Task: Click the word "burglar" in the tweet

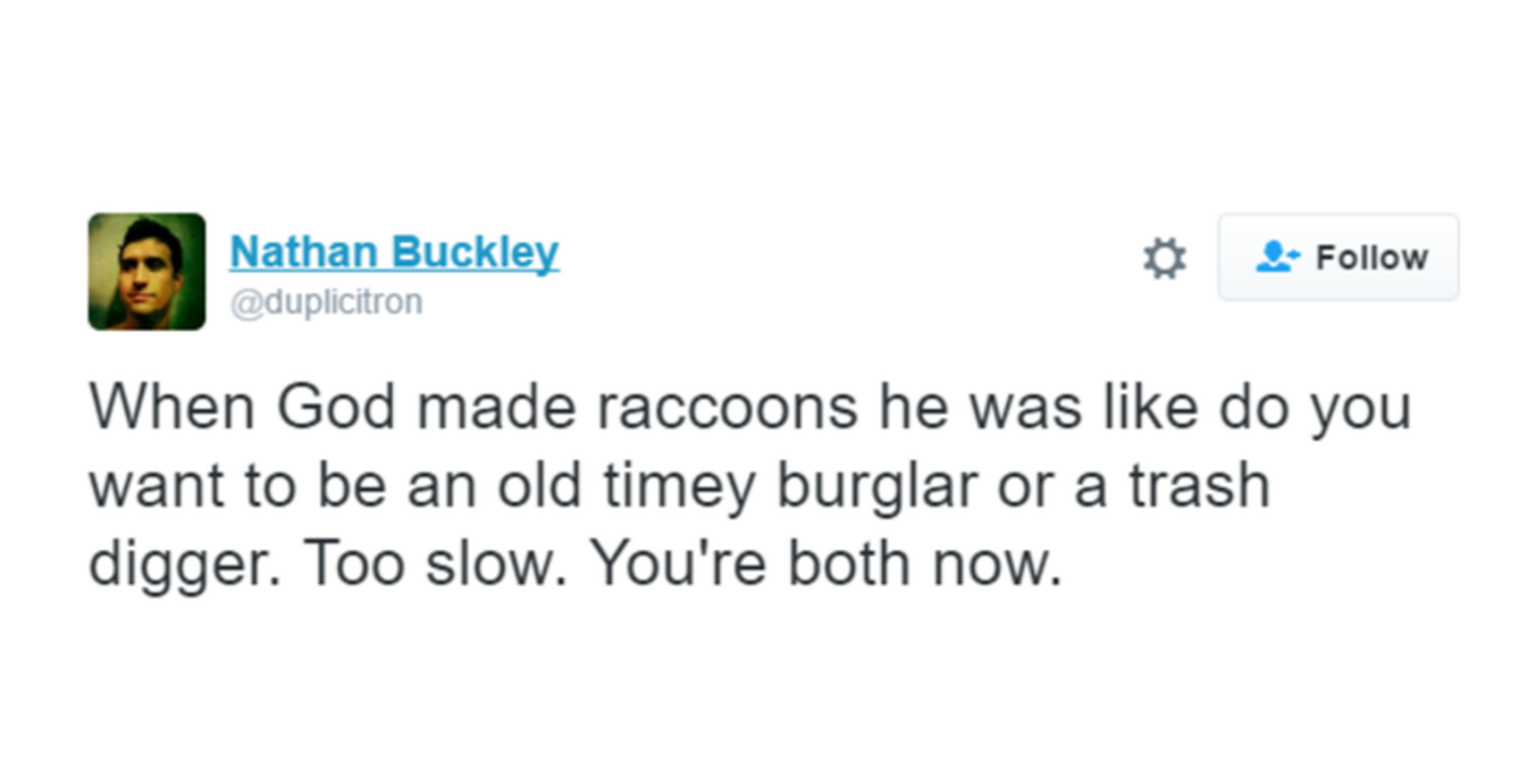Action: [877, 486]
